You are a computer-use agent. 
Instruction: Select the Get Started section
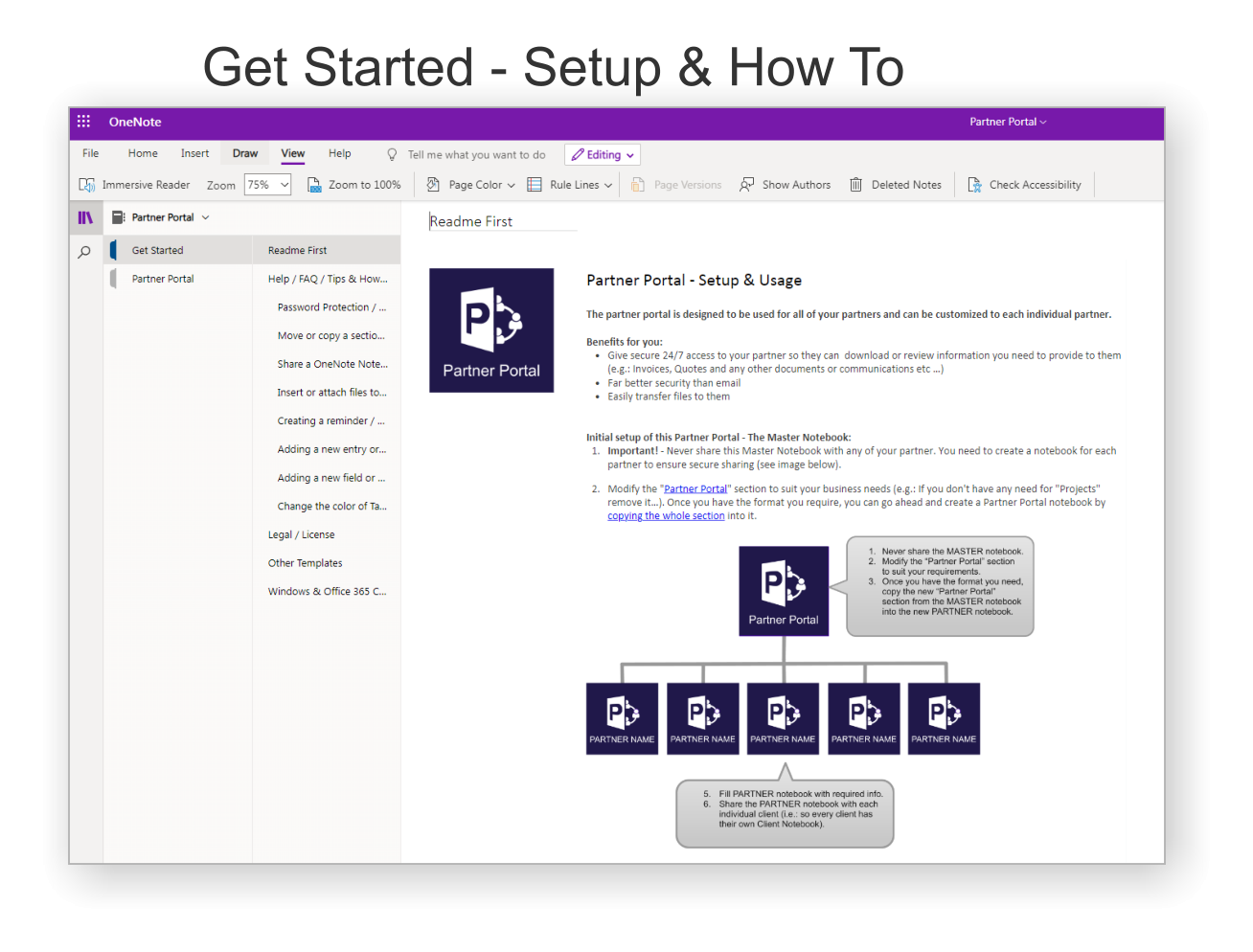pos(178,250)
